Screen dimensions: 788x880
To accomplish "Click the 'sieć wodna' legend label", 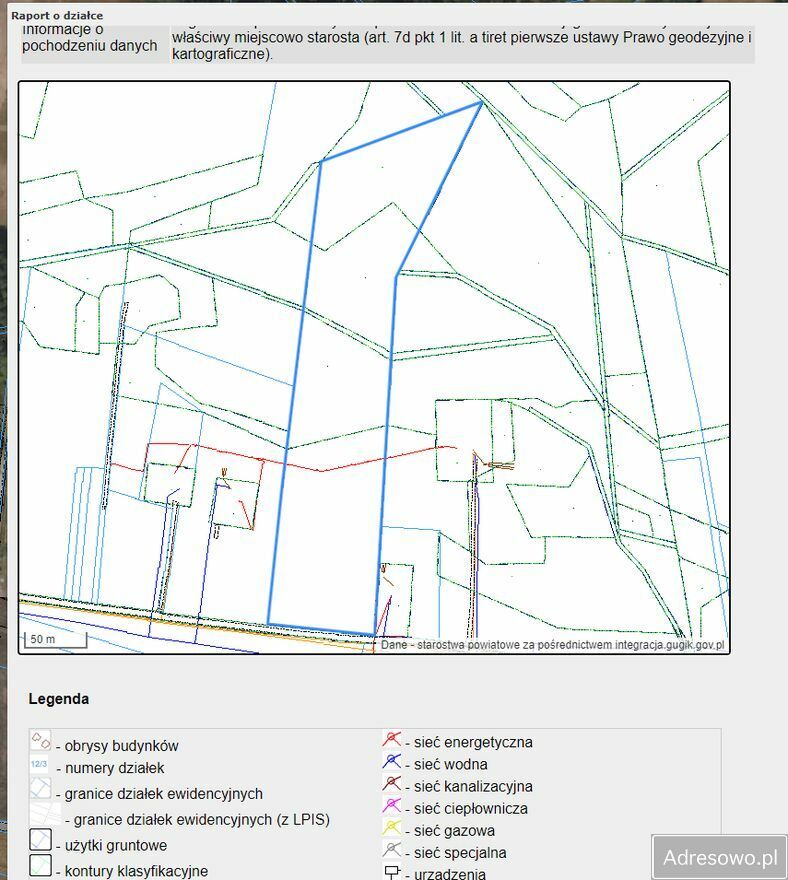I will click(451, 764).
